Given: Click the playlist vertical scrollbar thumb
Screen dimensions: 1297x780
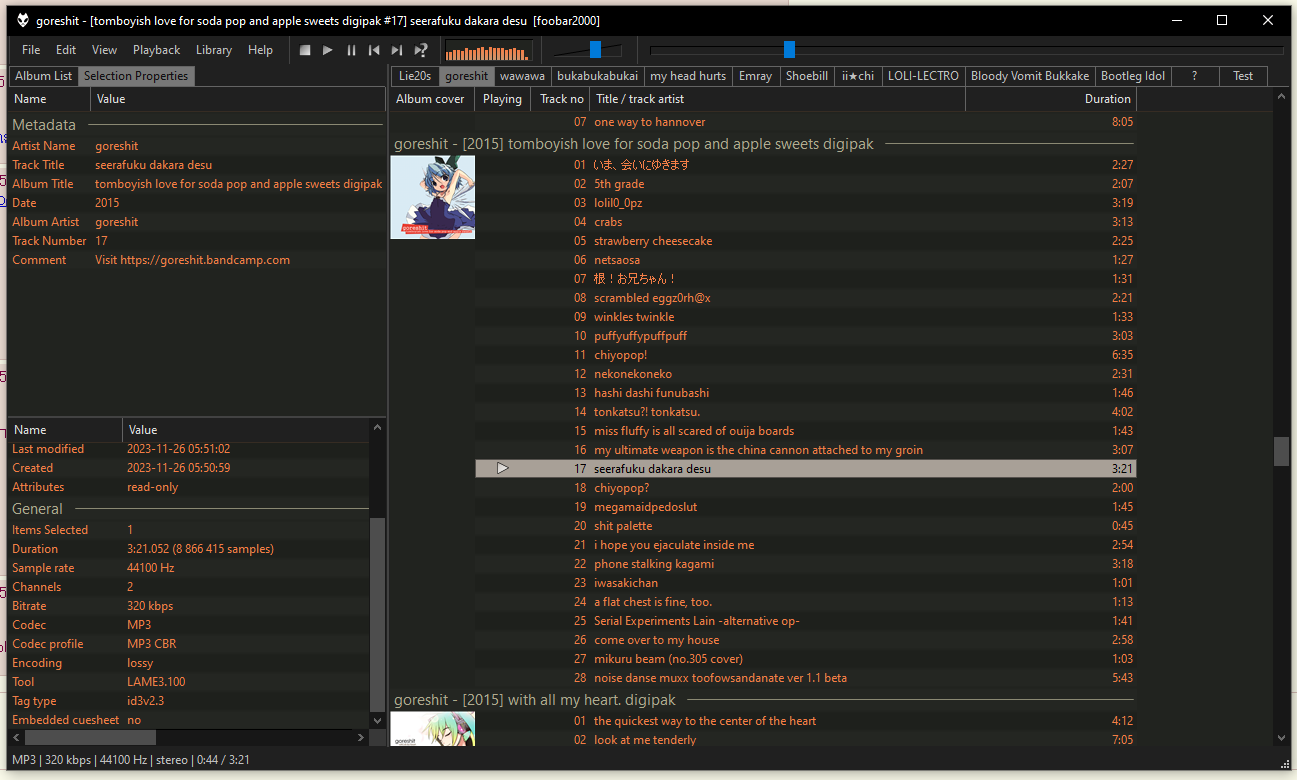Looking at the screenshot, I should [1281, 451].
